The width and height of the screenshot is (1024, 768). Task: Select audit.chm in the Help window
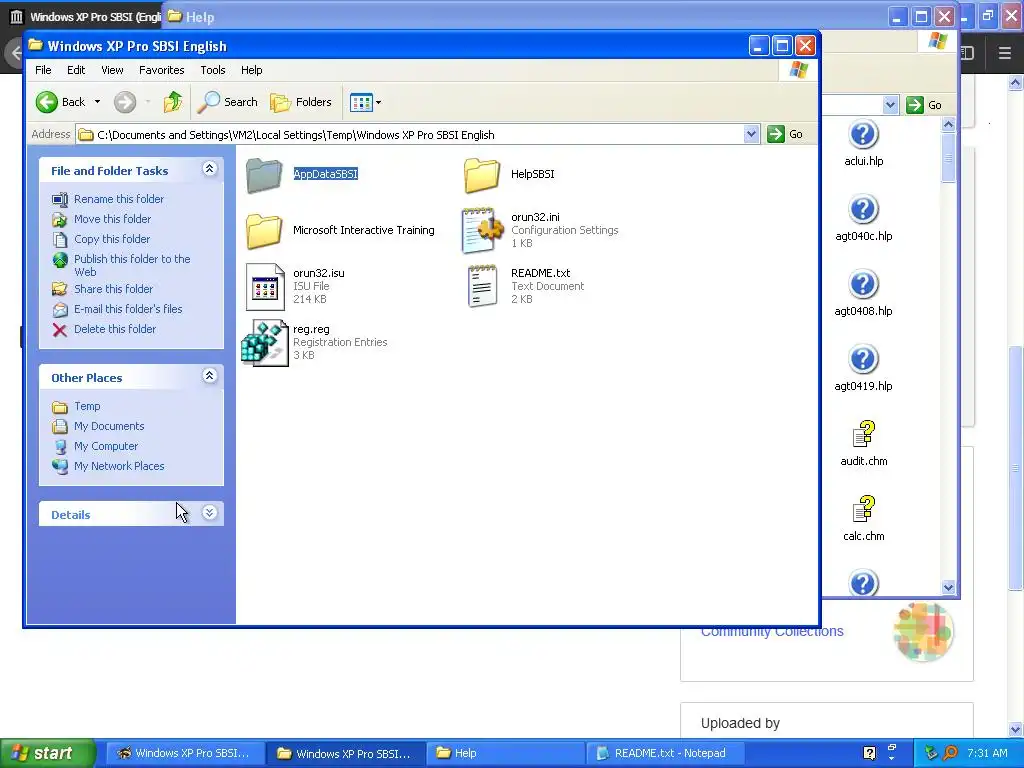(863, 444)
